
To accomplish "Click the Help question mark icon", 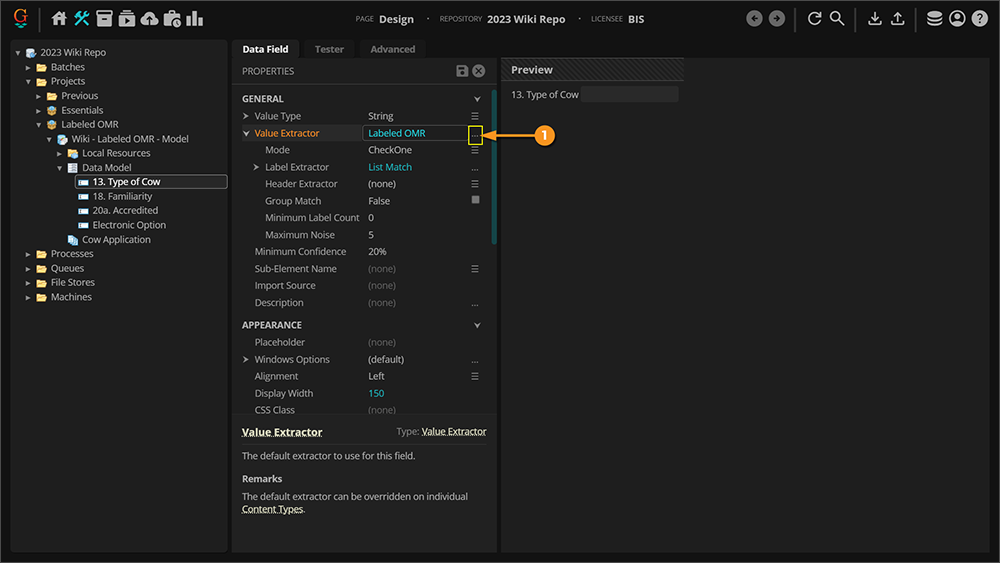I will (x=979, y=19).
